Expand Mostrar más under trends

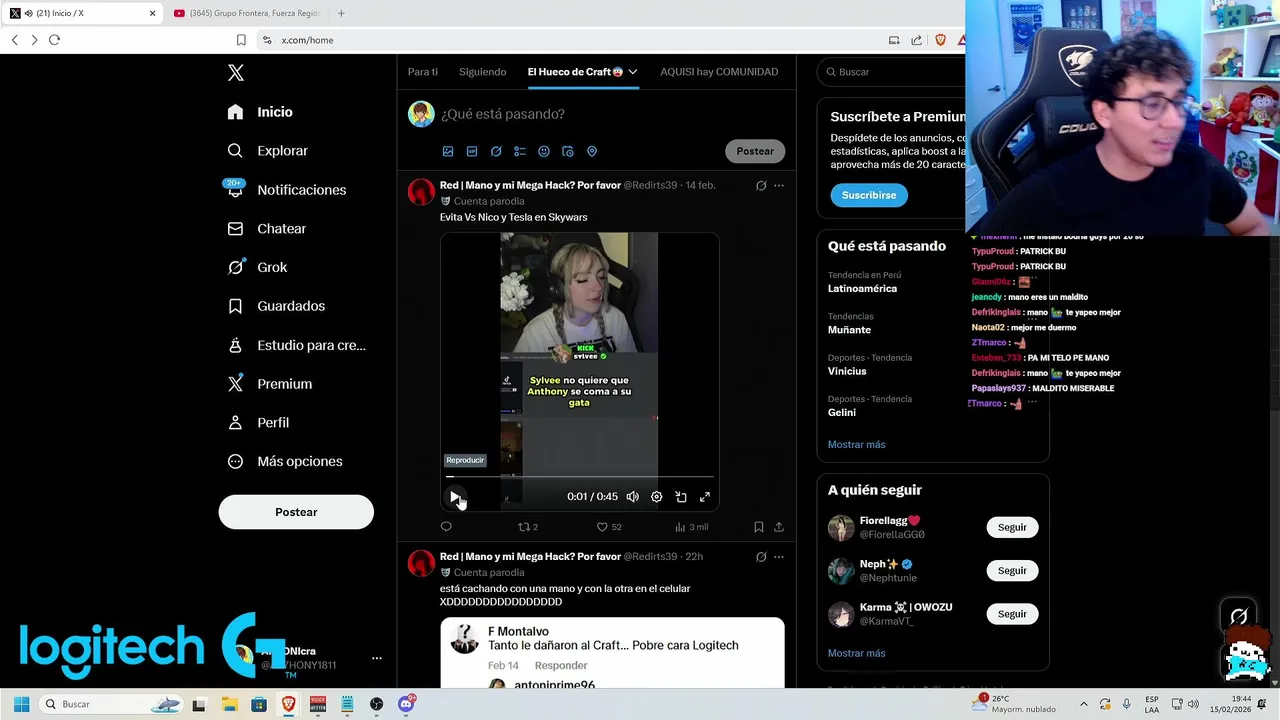pyautogui.click(x=857, y=445)
